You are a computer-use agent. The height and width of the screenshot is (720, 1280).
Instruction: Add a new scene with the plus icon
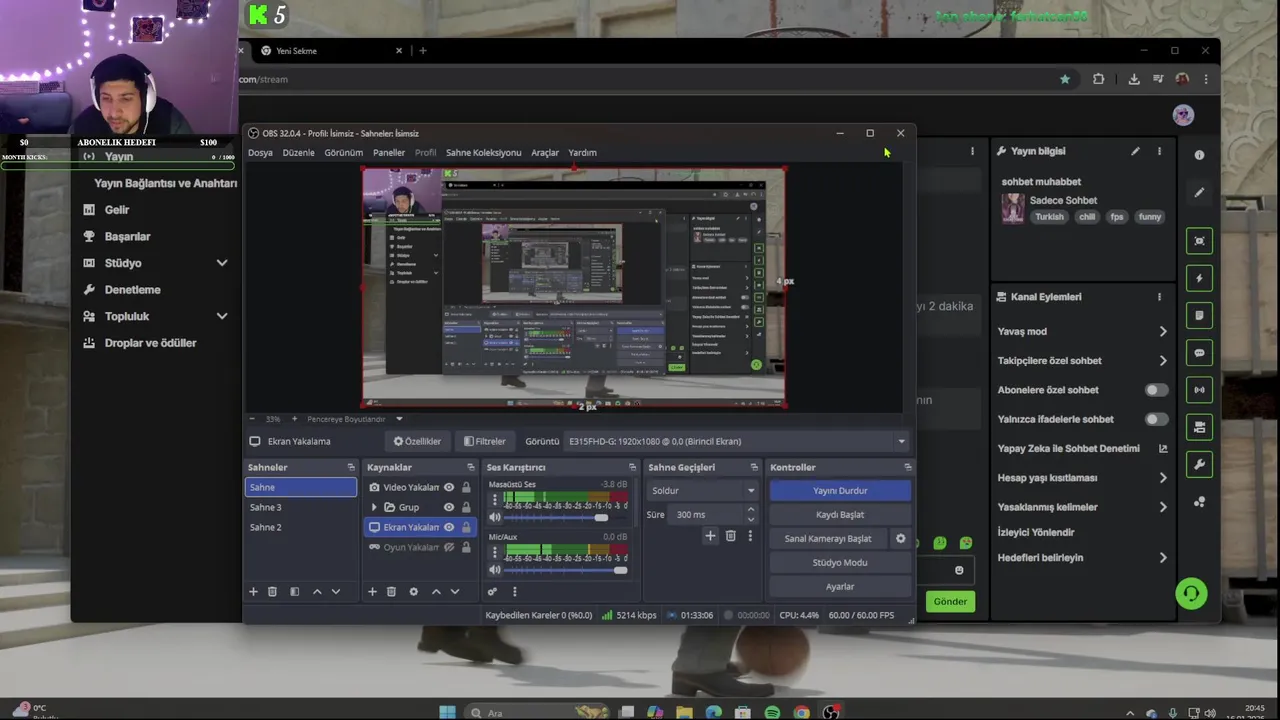(253, 592)
